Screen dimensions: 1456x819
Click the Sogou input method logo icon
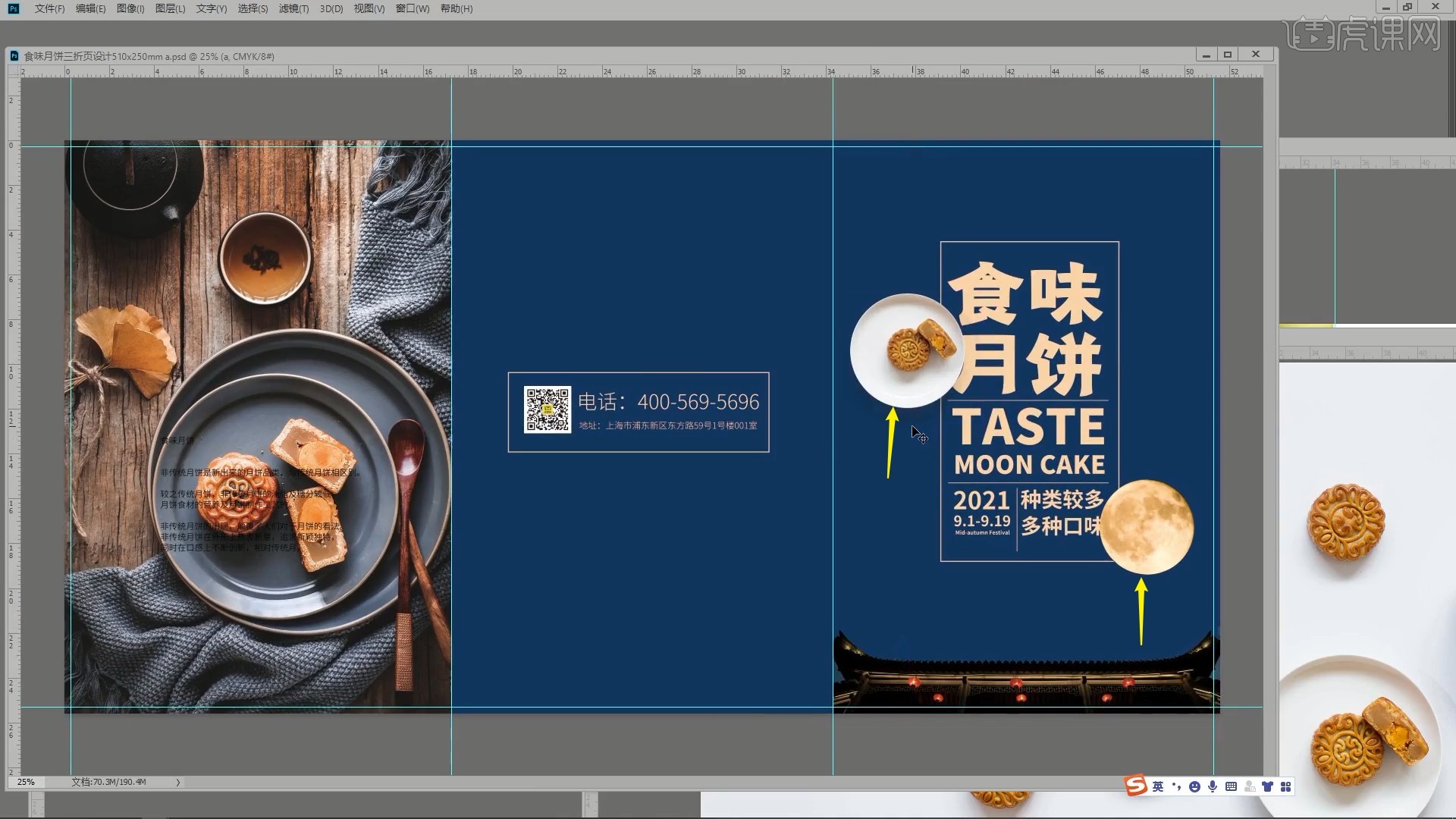1135,786
